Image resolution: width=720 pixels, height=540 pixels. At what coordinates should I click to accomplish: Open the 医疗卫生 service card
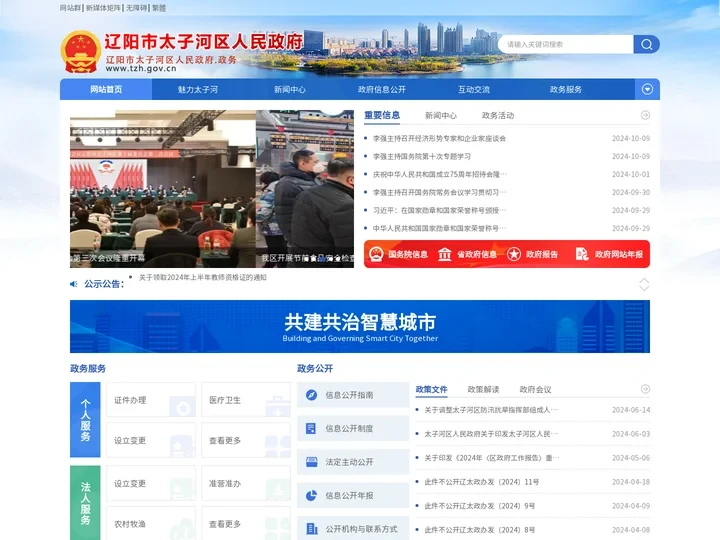(246, 400)
